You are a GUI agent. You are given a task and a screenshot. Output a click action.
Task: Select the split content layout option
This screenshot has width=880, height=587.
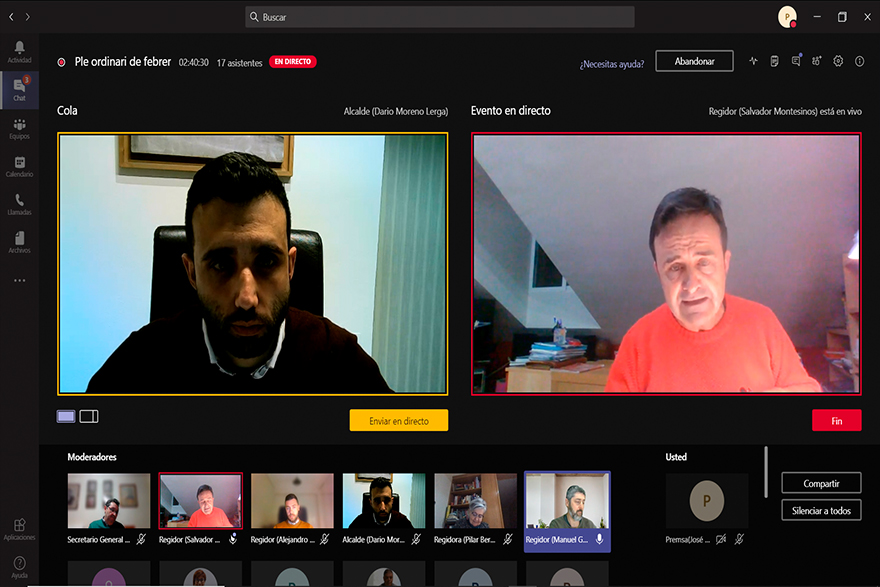(89, 416)
